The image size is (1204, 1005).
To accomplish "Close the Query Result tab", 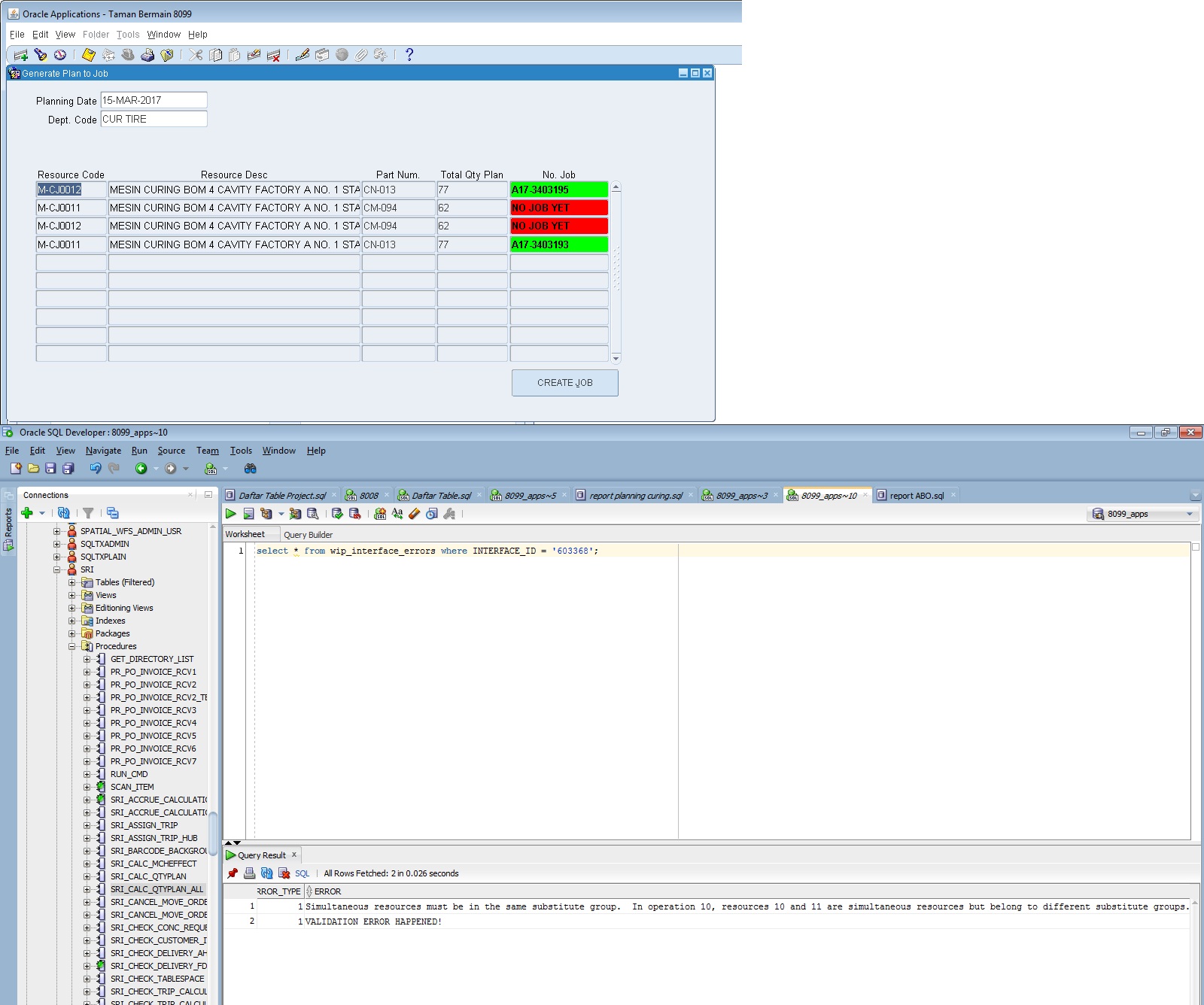I will pyautogui.click(x=294, y=855).
